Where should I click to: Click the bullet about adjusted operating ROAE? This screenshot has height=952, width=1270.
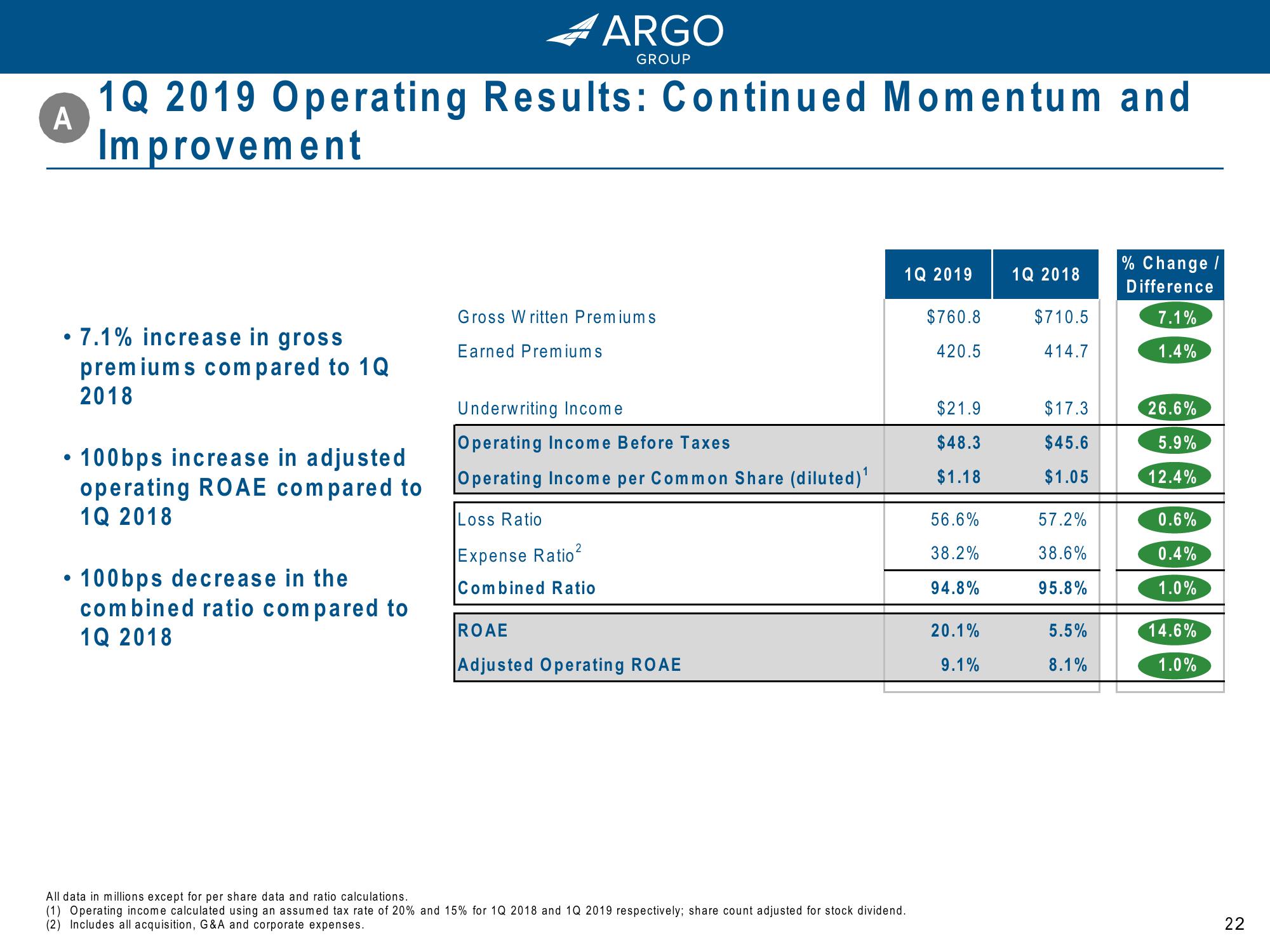(243, 487)
